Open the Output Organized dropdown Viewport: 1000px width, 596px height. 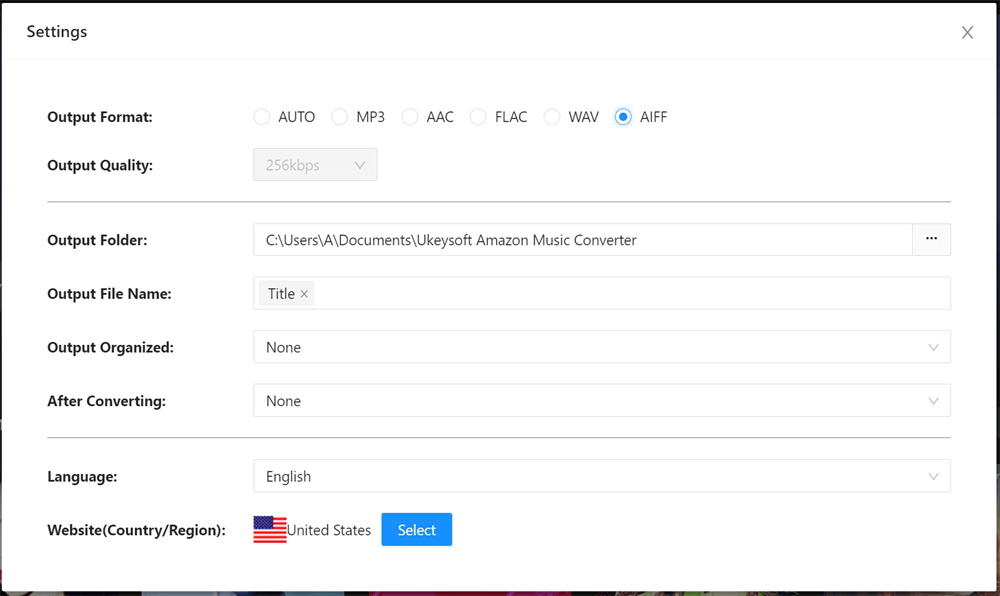point(600,347)
